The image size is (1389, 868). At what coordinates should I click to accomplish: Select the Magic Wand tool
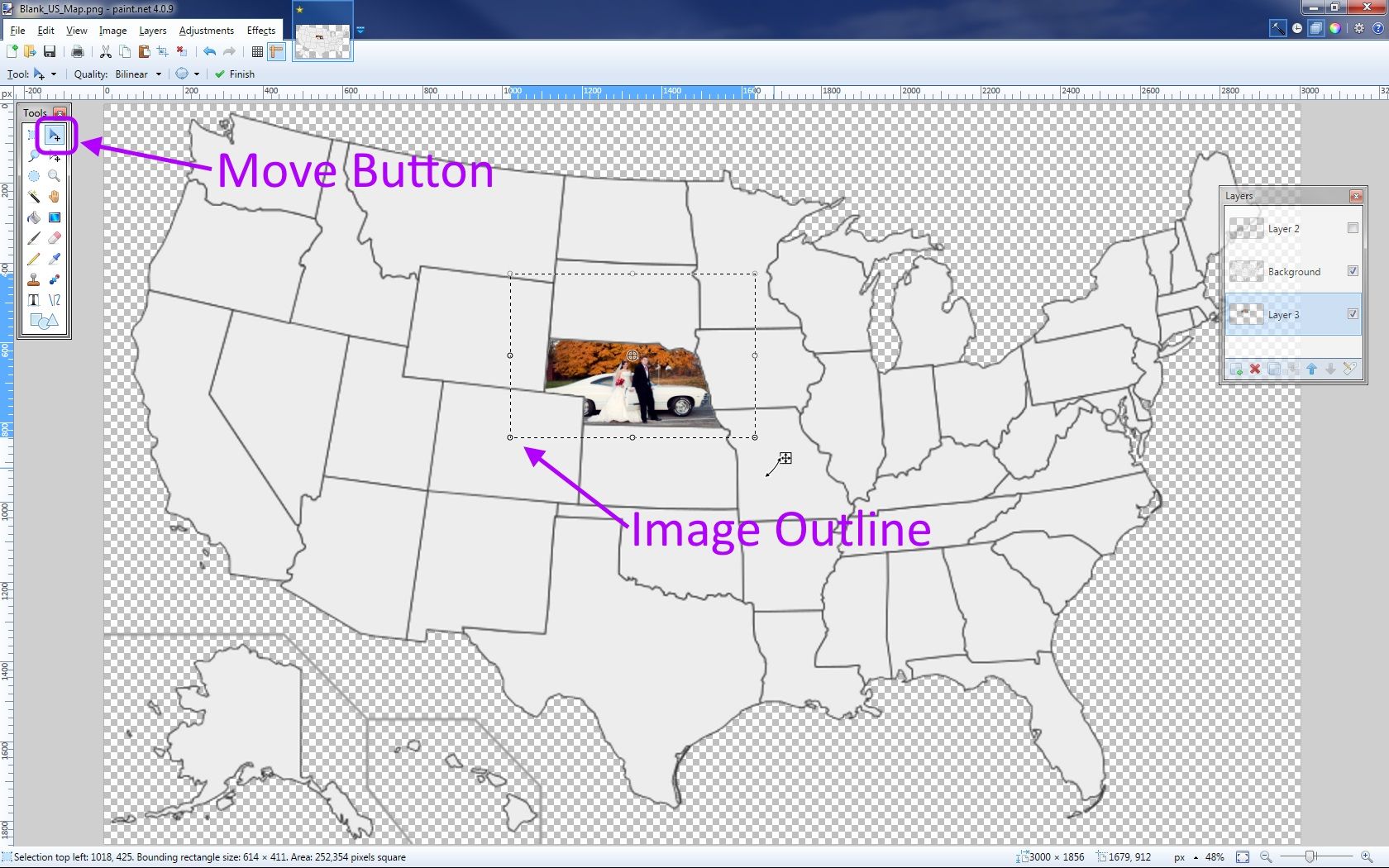click(33, 197)
